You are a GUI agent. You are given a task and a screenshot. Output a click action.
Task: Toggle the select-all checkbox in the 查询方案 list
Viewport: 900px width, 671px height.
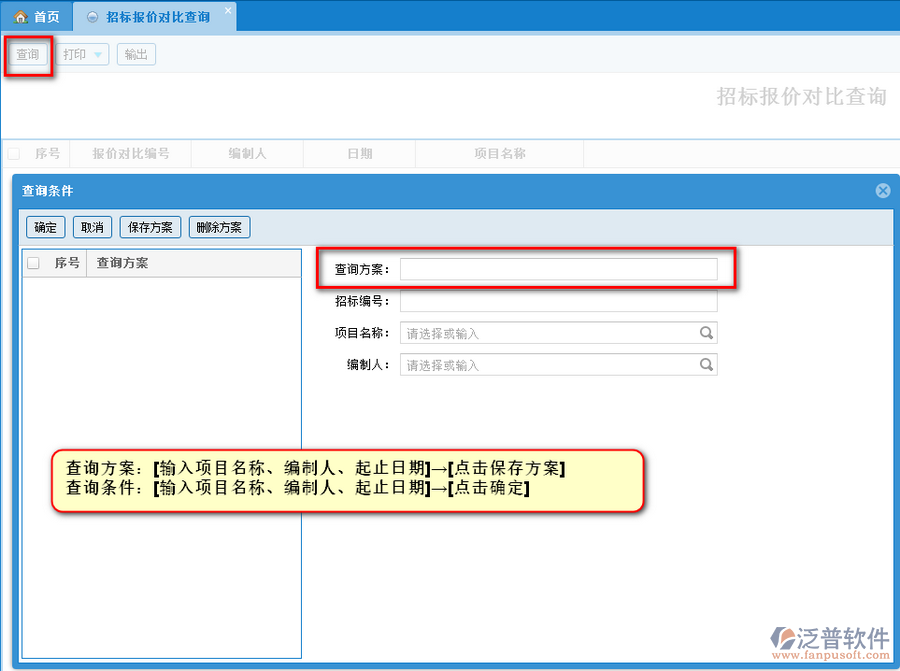click(33, 263)
